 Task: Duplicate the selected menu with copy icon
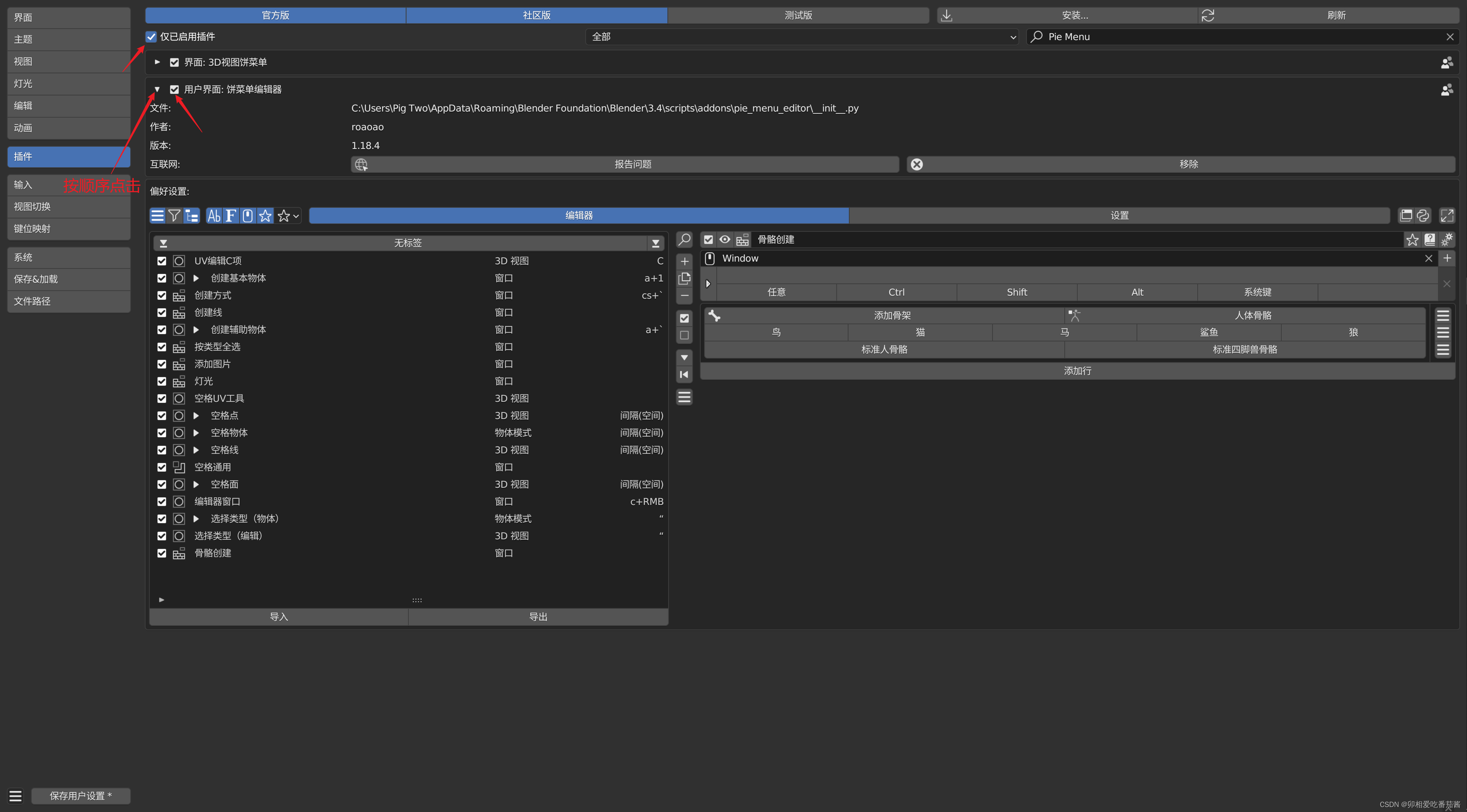point(685,278)
